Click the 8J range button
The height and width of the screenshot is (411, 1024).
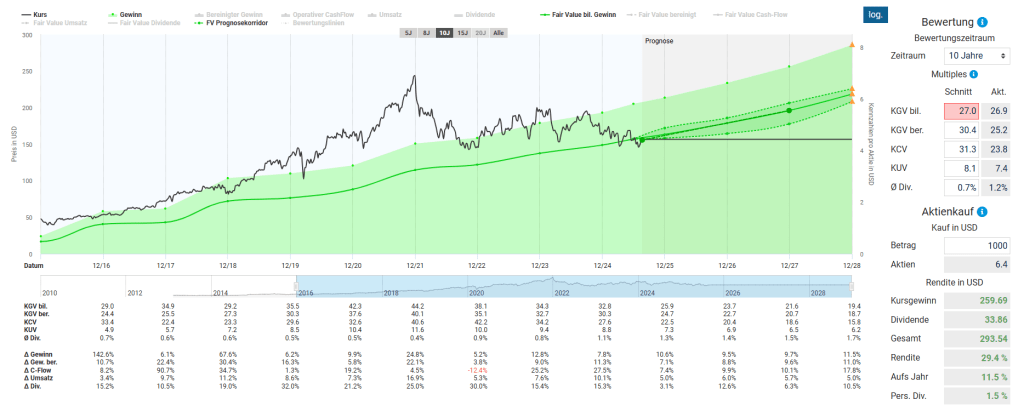tap(426, 33)
